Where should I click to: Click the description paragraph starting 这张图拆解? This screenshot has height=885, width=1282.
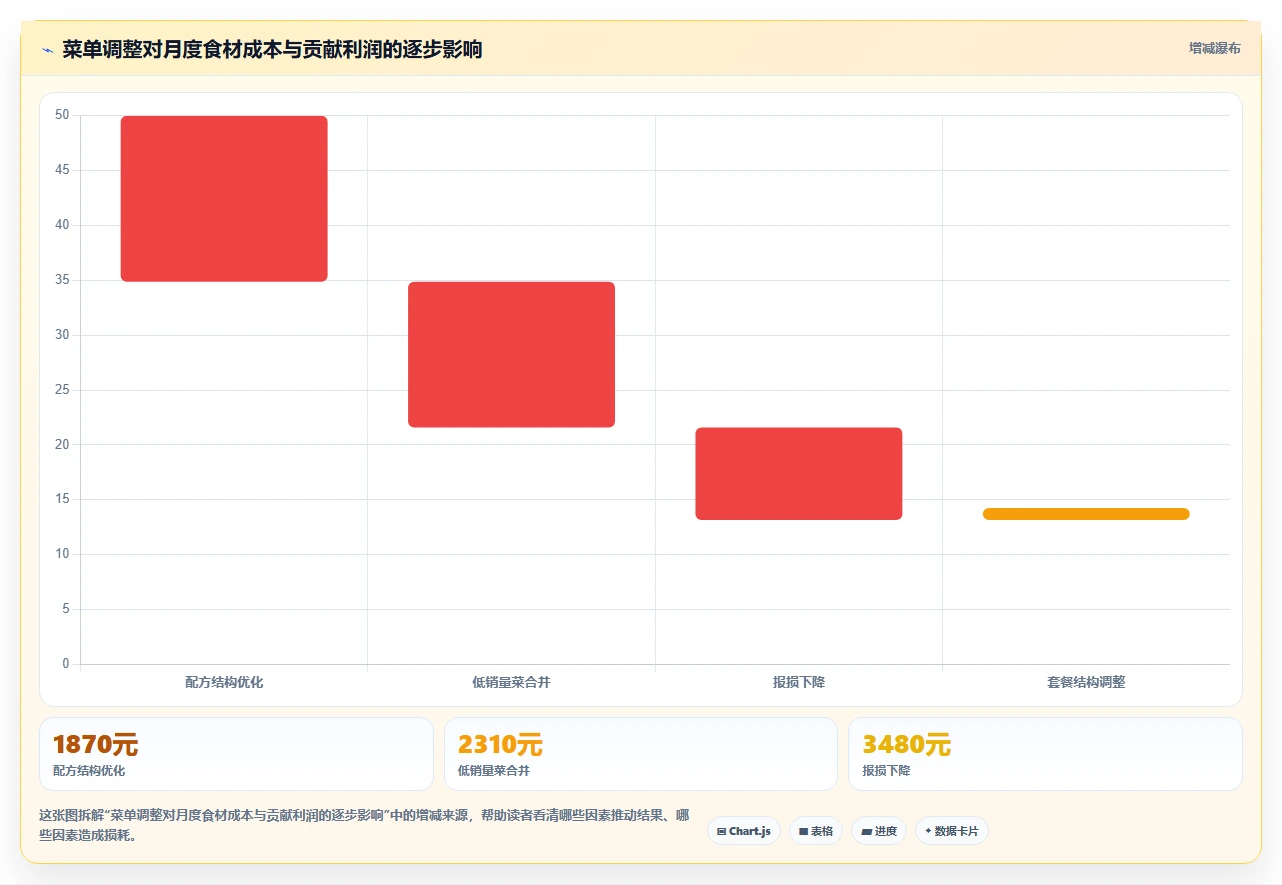coord(365,826)
